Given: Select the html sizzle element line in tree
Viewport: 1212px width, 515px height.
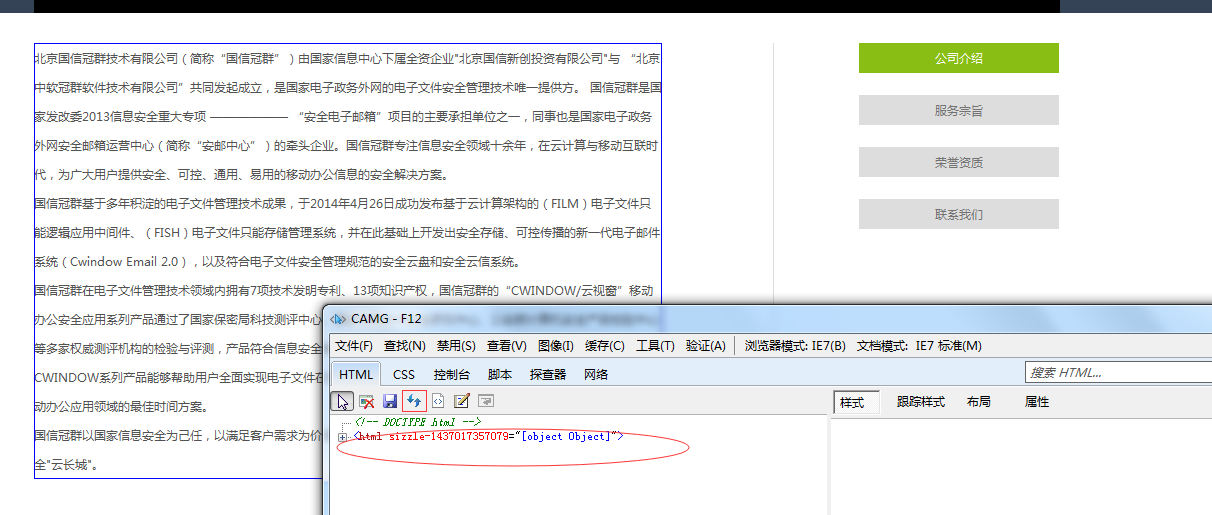Looking at the screenshot, I should click(489, 437).
